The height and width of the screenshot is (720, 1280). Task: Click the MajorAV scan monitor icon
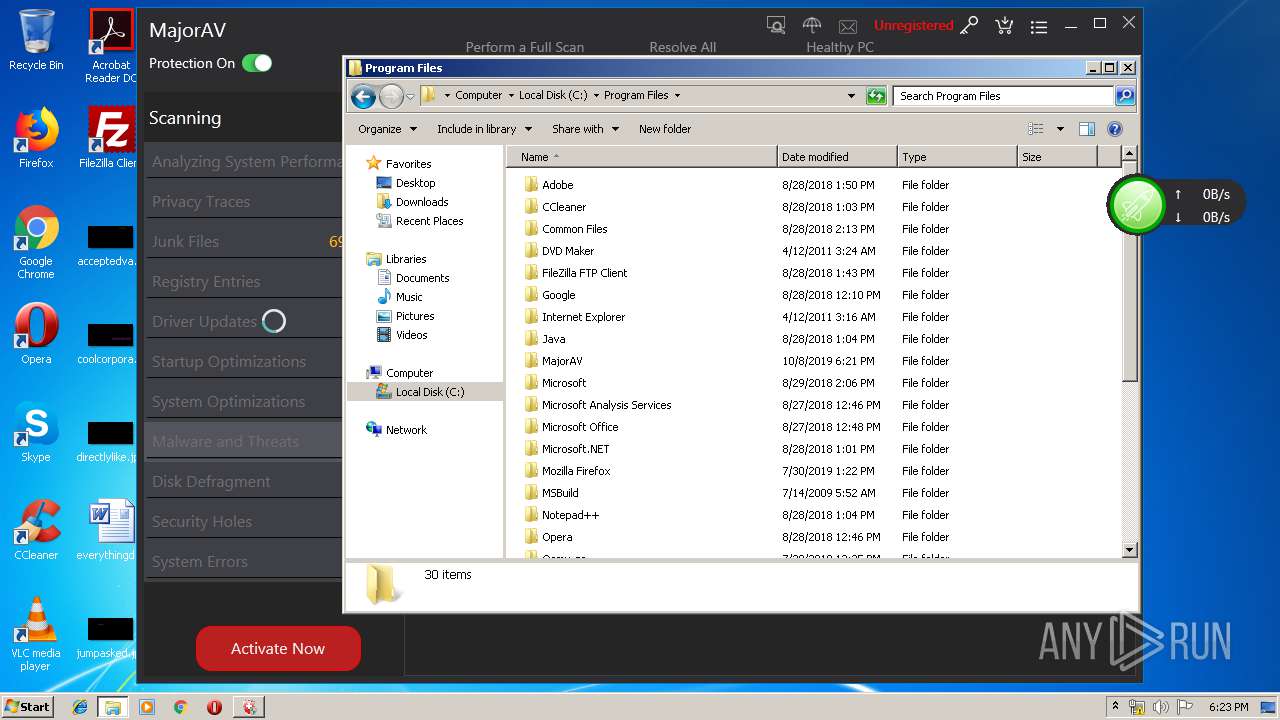click(x=776, y=25)
